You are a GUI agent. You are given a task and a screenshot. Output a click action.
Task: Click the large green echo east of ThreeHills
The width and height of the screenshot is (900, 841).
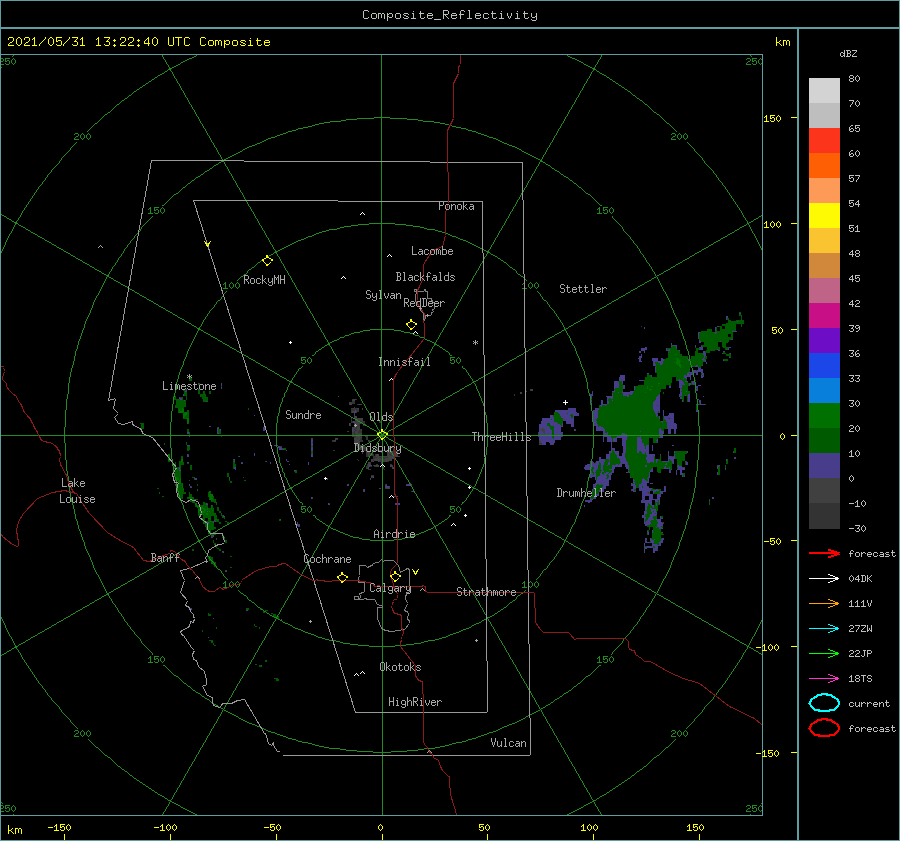coord(629,414)
